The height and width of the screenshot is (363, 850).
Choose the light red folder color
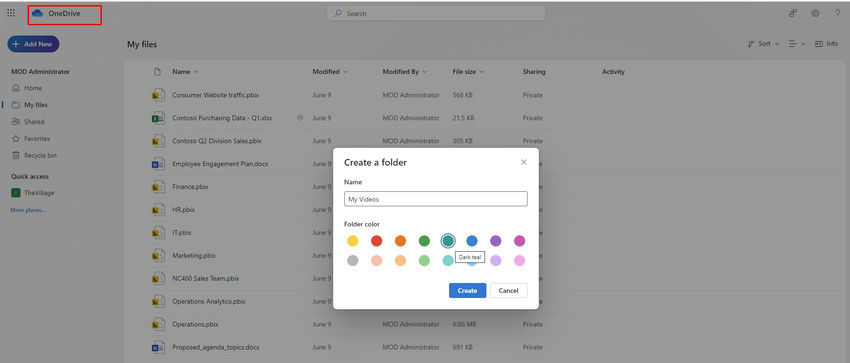[x=376, y=261]
